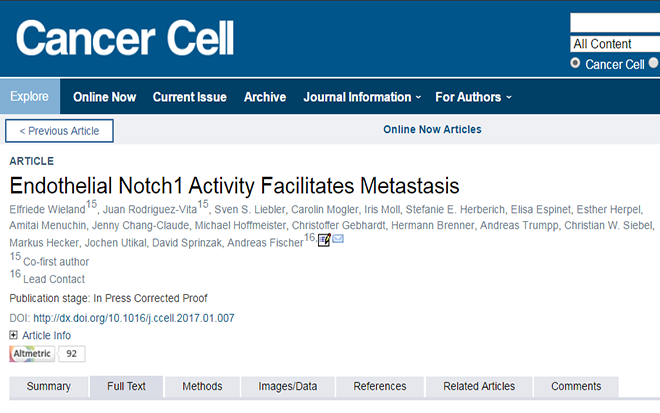Viewport: 660px width, 413px height.
Task: Open the Current Issue menu item
Action: 190,97
